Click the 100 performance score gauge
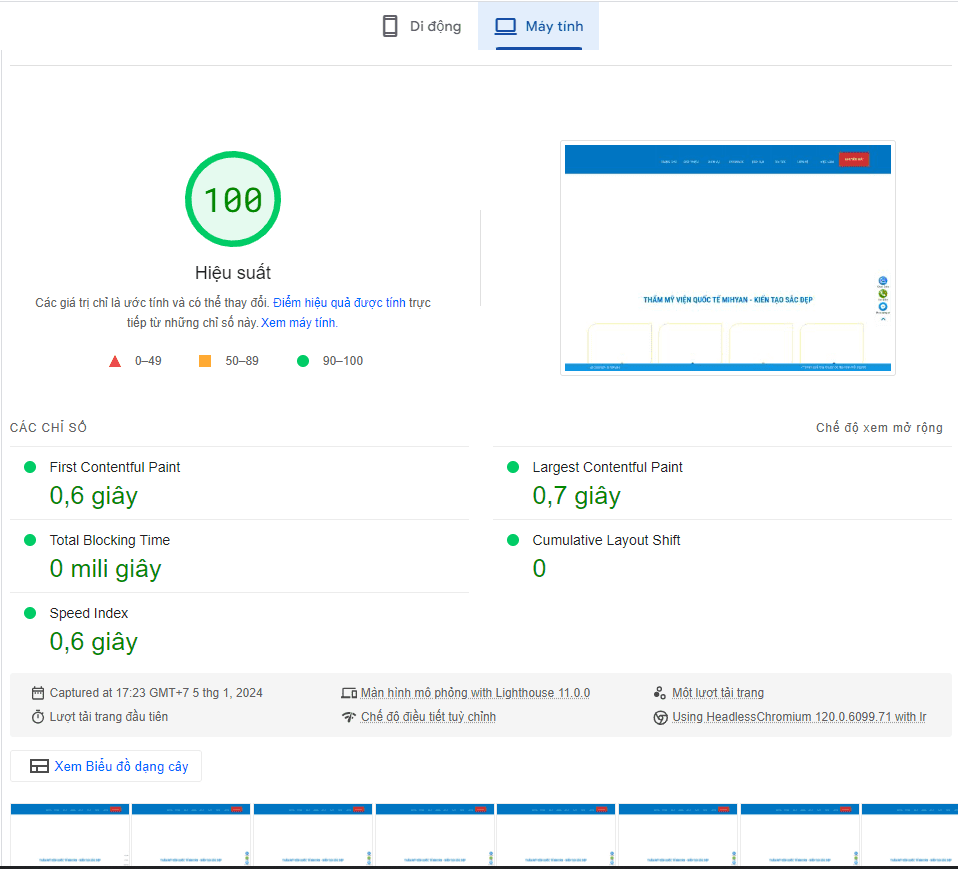 pyautogui.click(x=233, y=199)
